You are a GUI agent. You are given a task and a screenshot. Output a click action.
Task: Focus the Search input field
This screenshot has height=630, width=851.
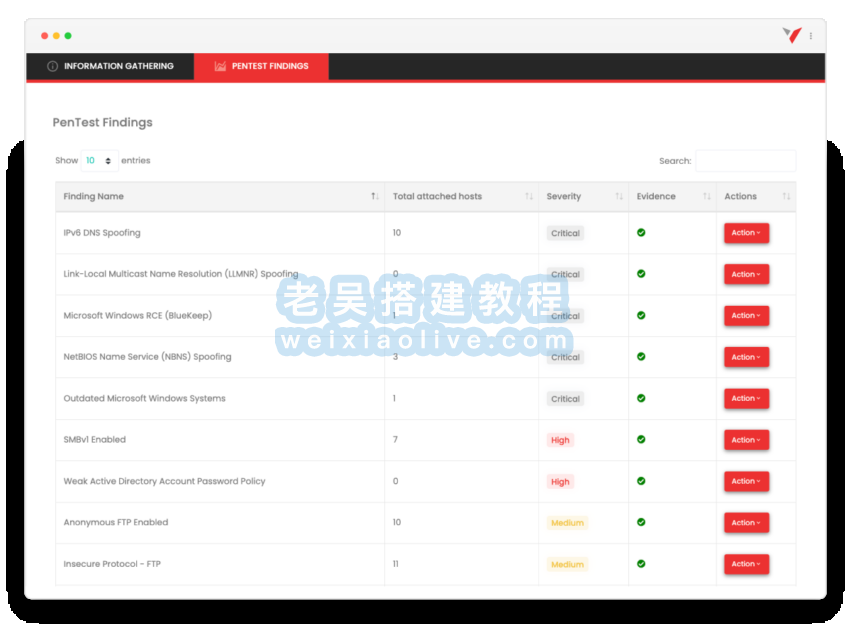(745, 161)
